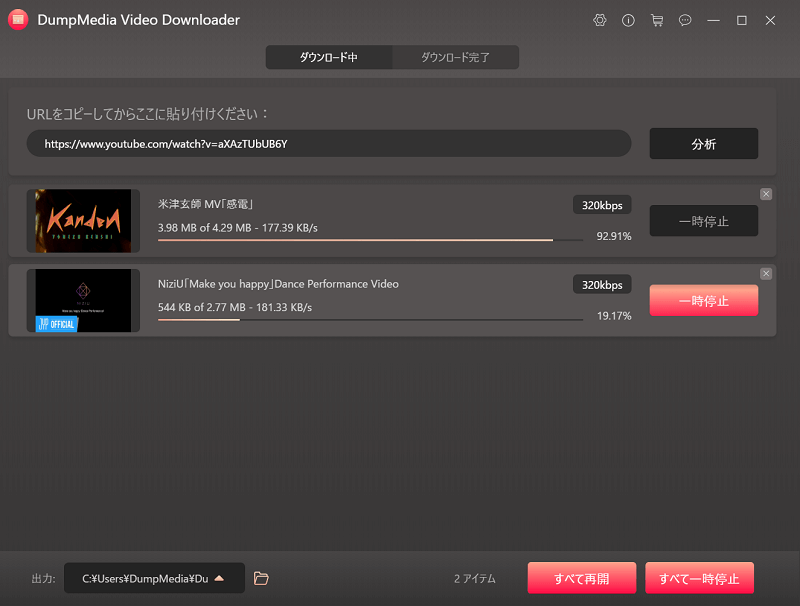
Task: Open the feedback chat bubble icon
Action: click(x=685, y=20)
